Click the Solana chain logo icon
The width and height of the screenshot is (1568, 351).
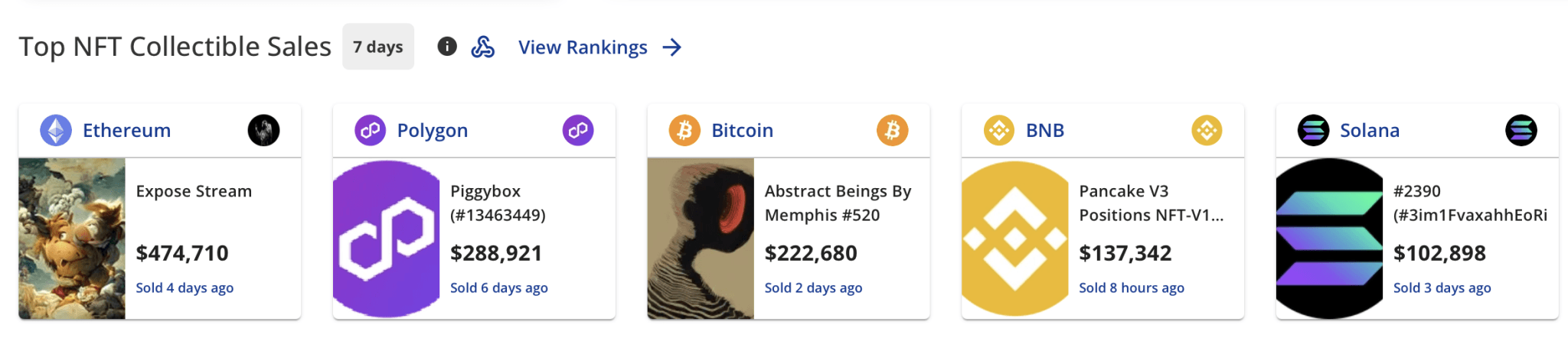(1313, 131)
